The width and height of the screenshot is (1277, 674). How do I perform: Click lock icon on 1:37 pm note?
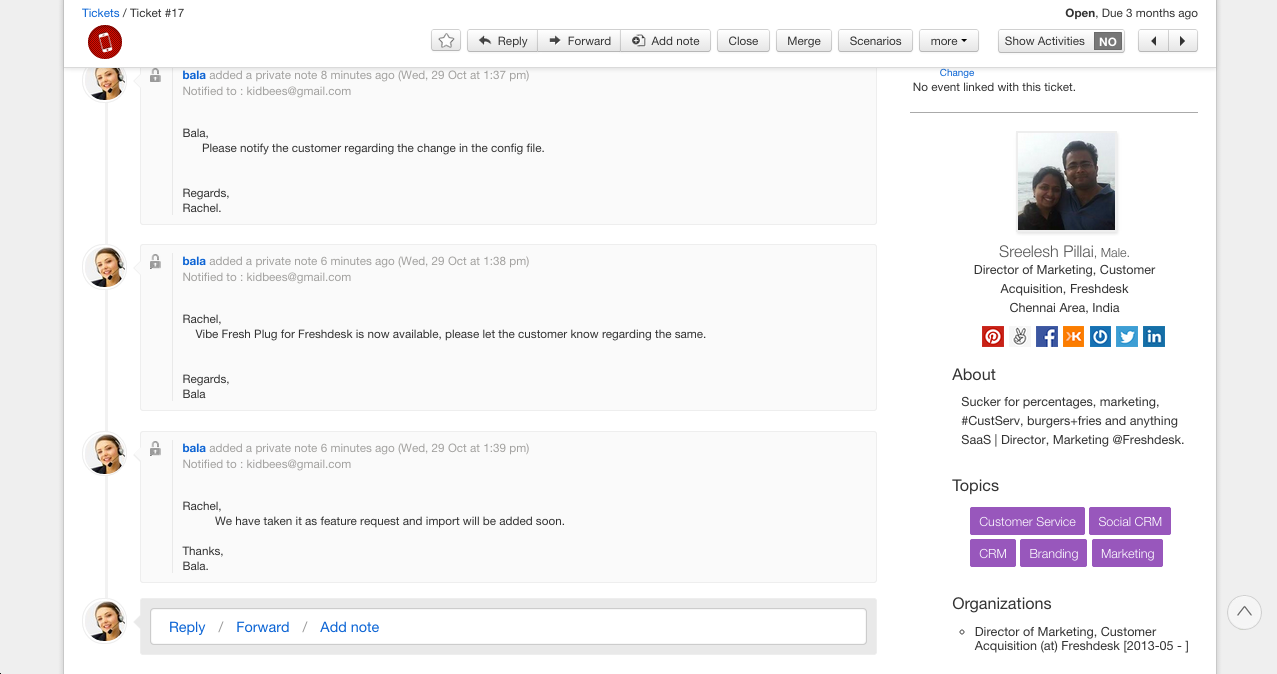pos(155,75)
